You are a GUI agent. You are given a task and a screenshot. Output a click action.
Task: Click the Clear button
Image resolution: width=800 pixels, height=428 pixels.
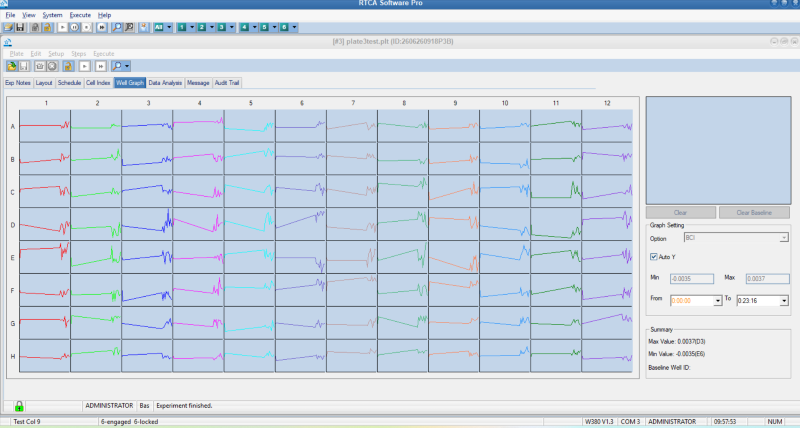click(681, 213)
